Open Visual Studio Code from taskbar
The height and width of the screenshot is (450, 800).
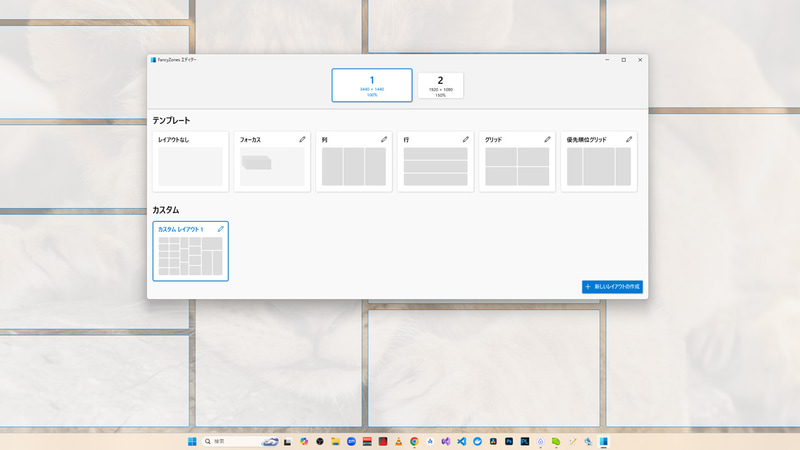pyautogui.click(x=462, y=441)
